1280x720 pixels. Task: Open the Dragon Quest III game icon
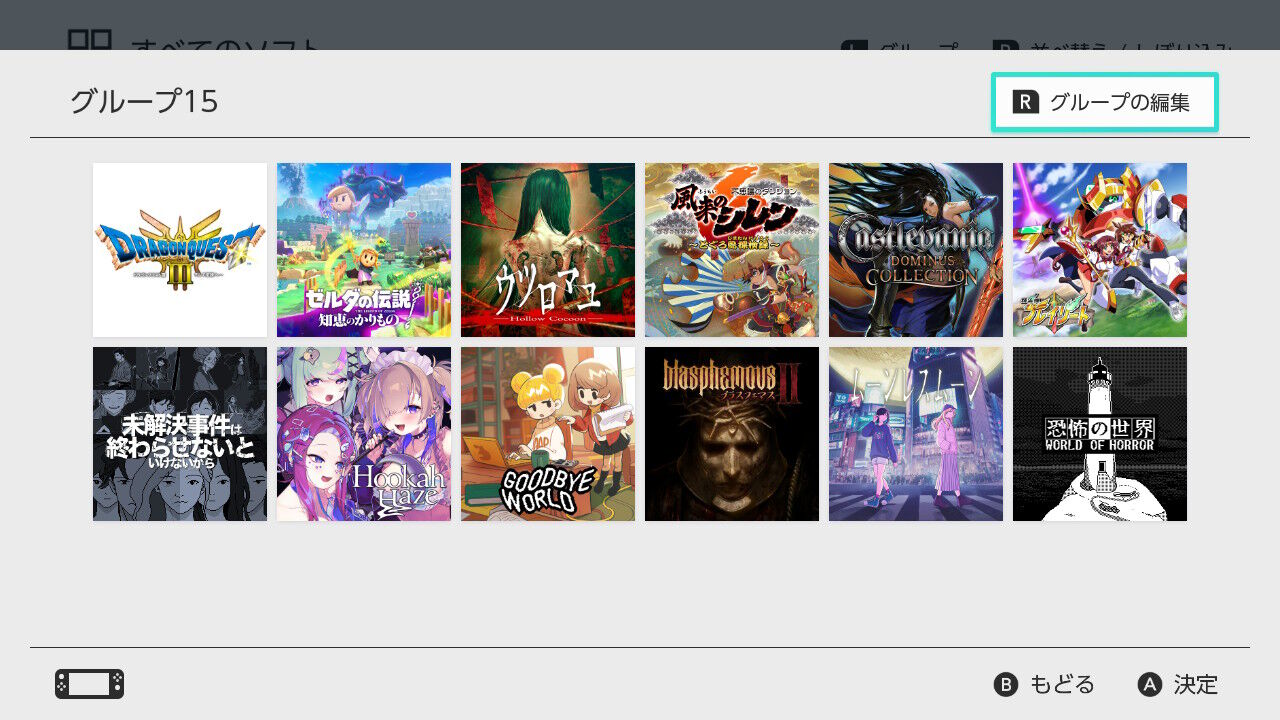click(x=180, y=250)
